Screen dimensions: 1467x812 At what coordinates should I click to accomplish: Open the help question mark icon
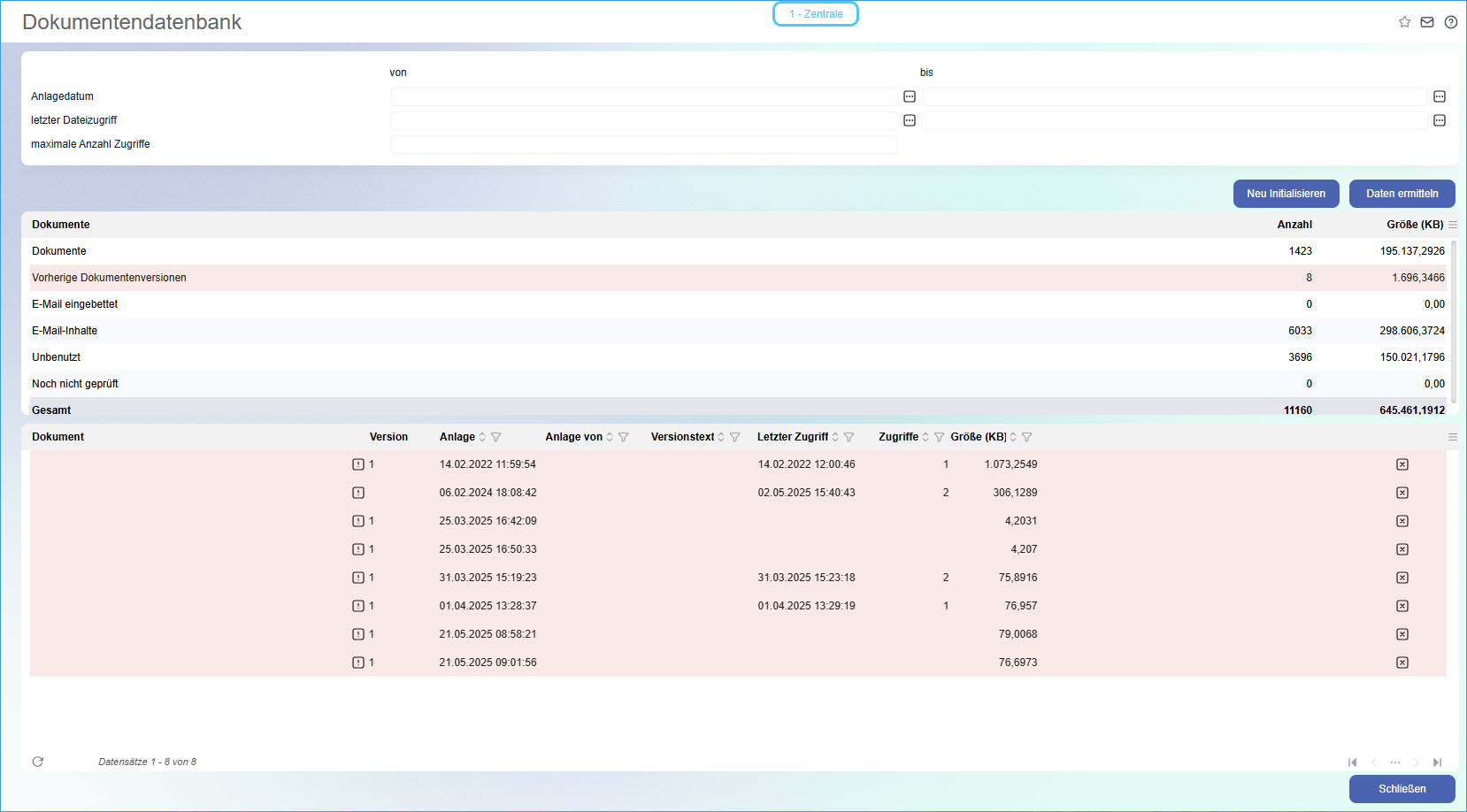coord(1451,22)
